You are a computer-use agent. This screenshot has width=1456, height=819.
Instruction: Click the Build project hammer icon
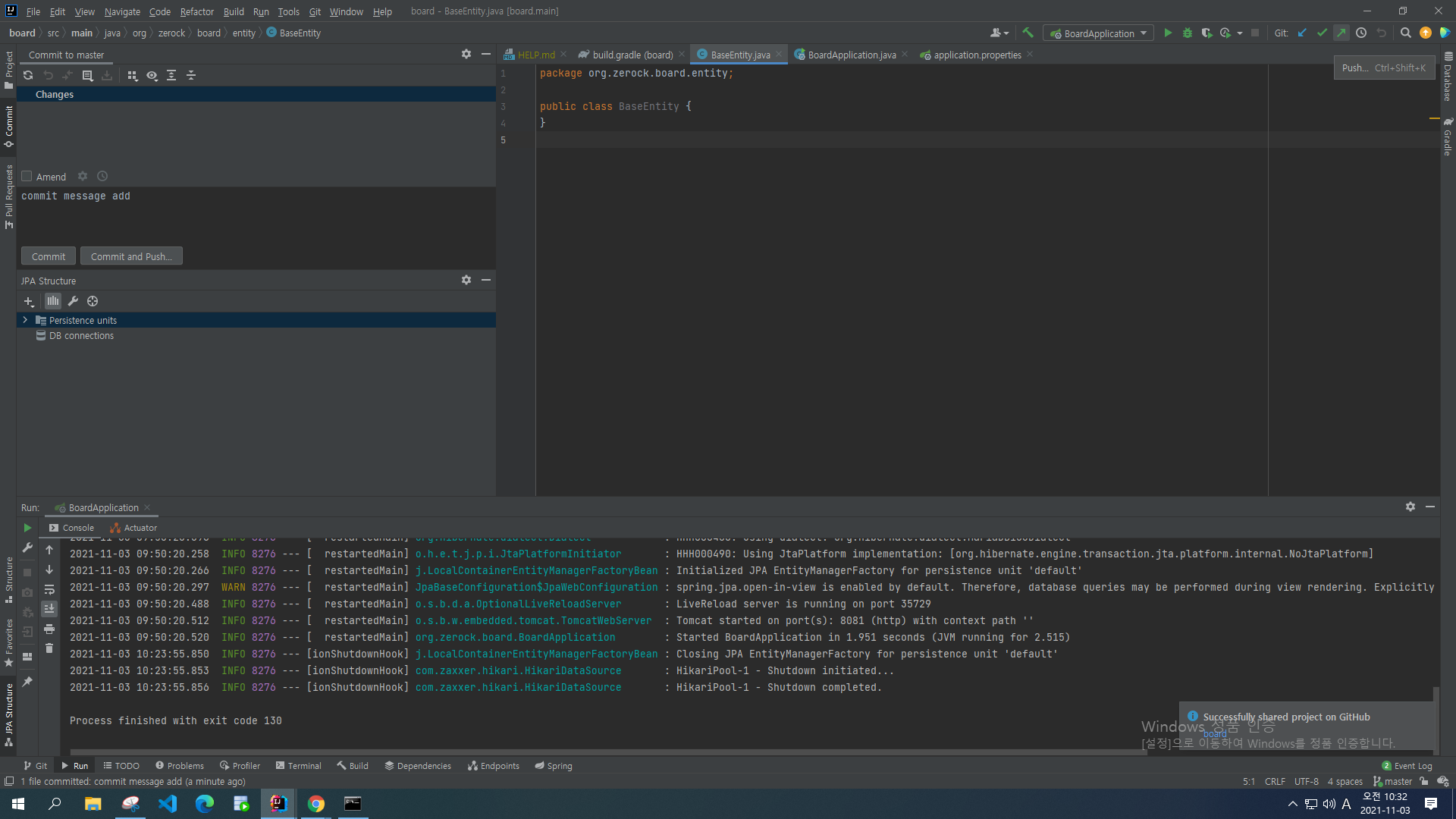[1028, 33]
